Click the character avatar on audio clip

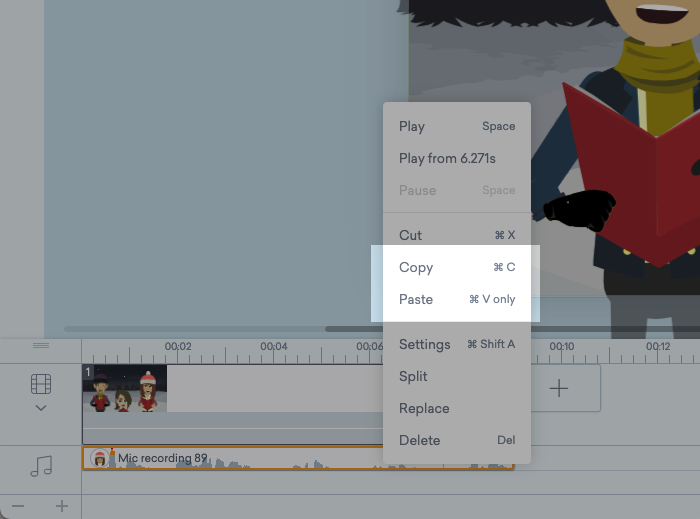tap(99, 458)
